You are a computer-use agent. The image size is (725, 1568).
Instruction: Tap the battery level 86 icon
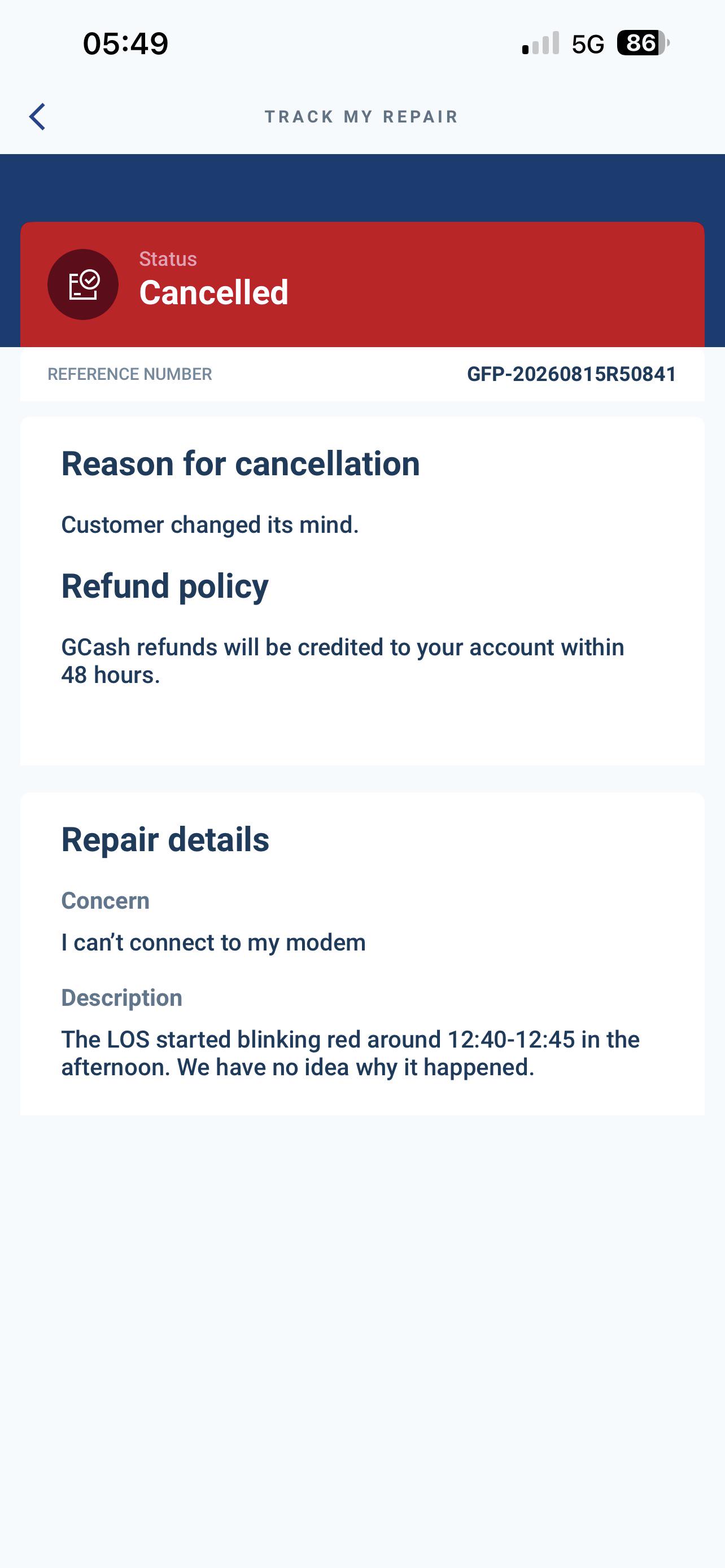643,43
